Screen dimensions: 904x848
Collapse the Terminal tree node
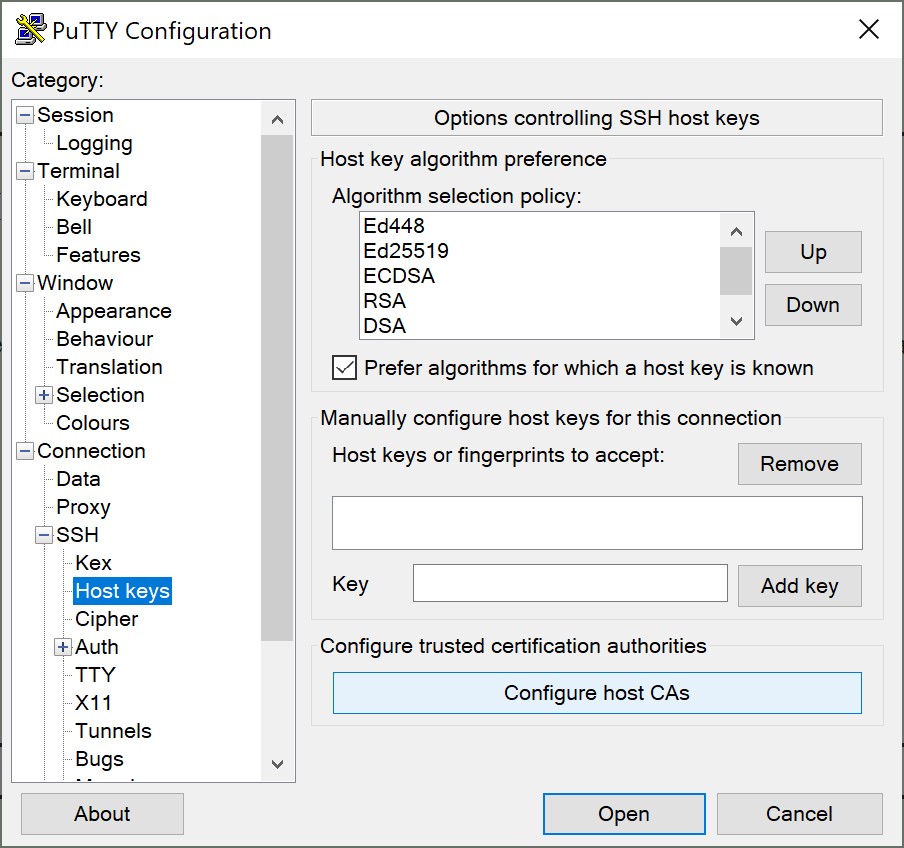[25, 171]
